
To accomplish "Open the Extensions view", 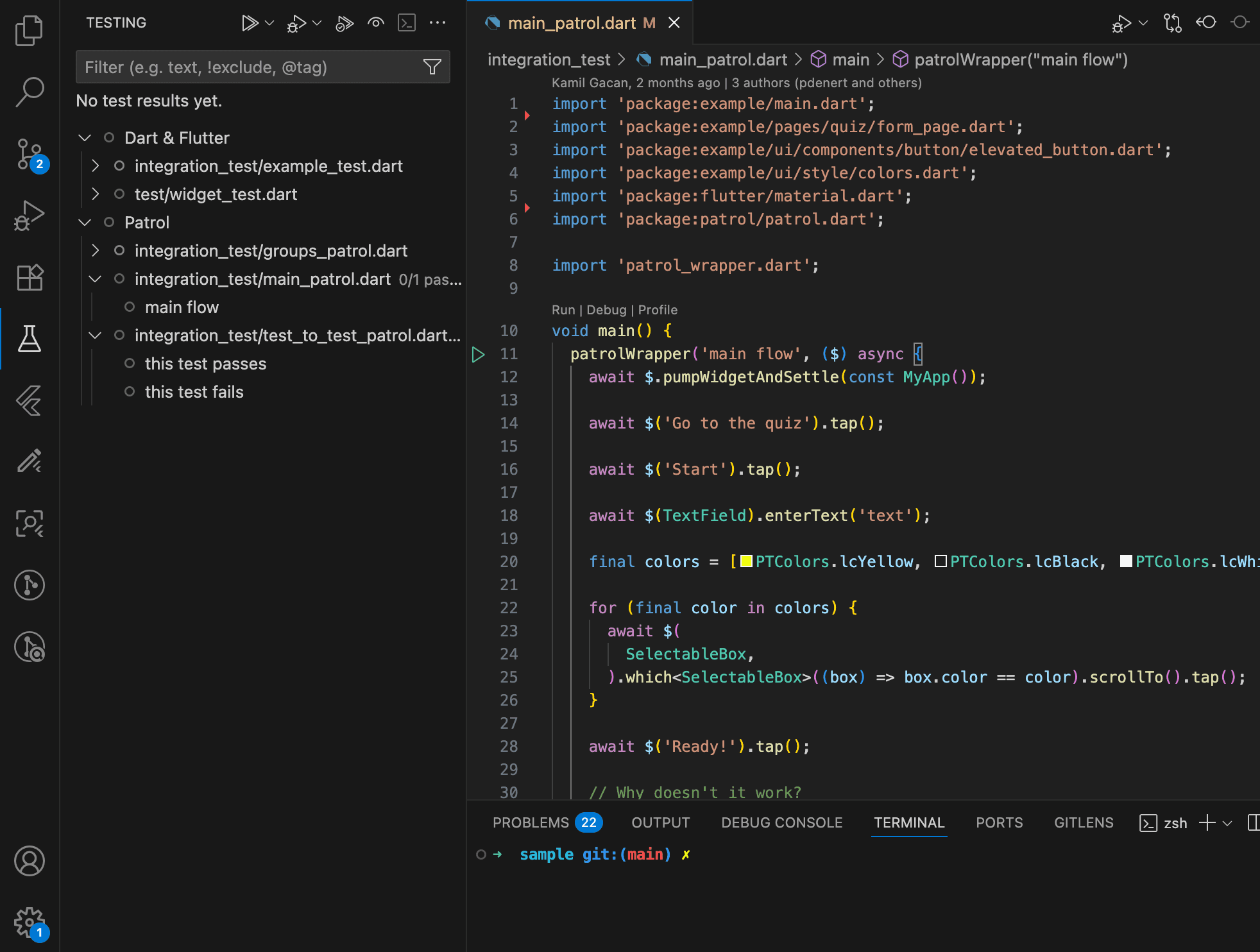I will [x=30, y=277].
